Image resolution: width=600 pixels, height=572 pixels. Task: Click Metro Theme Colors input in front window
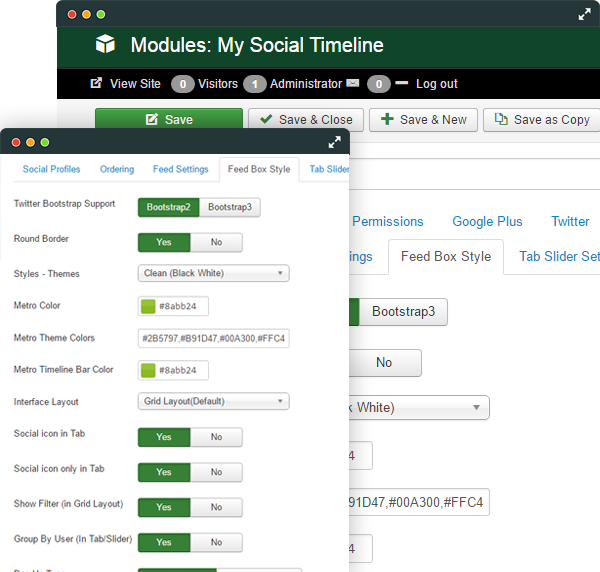click(214, 338)
